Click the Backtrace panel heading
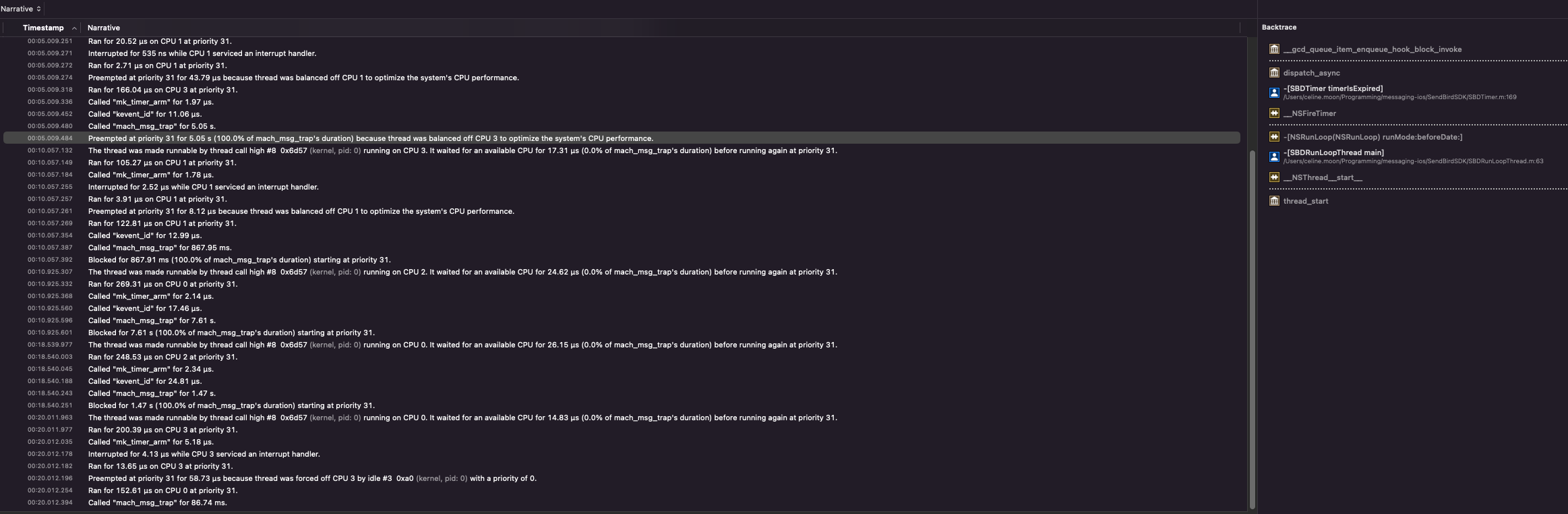The height and width of the screenshot is (514, 1568). tap(1279, 28)
